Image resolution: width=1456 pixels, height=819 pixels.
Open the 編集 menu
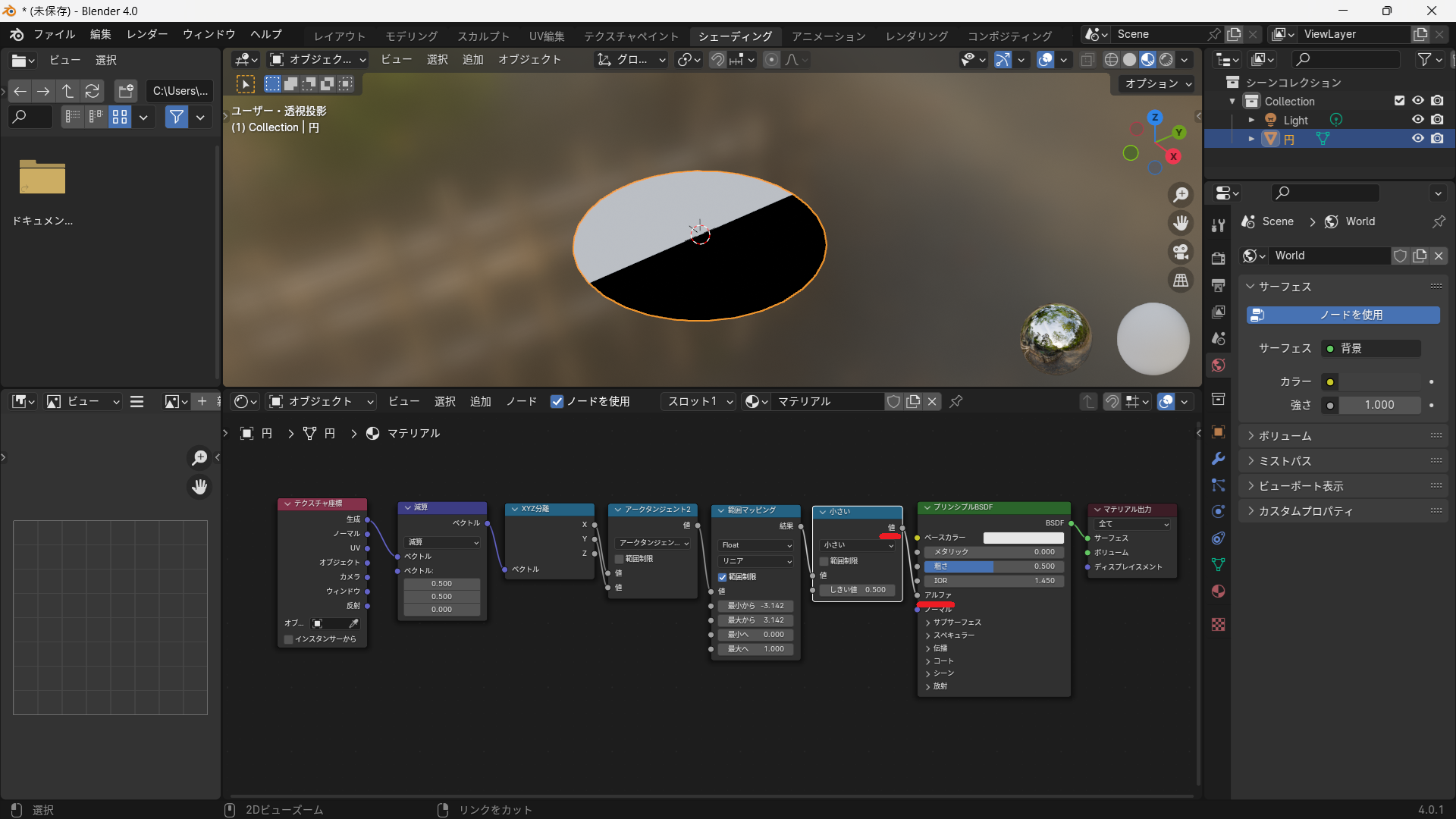pos(100,34)
